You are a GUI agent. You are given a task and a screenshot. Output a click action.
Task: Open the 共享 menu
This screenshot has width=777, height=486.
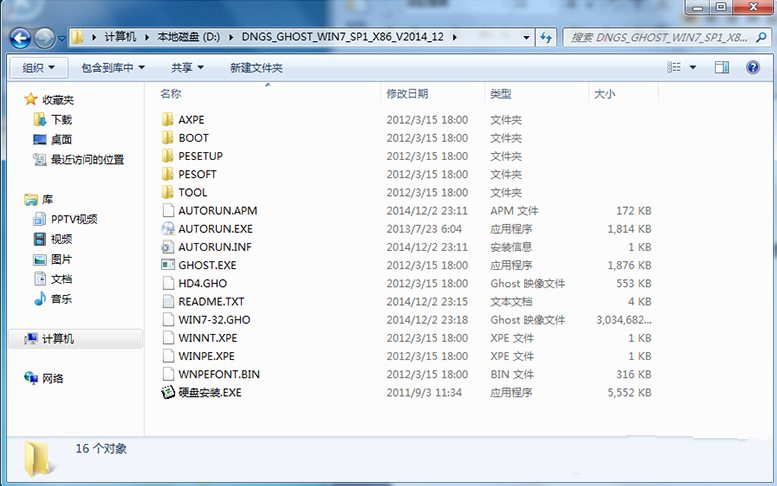(x=187, y=67)
